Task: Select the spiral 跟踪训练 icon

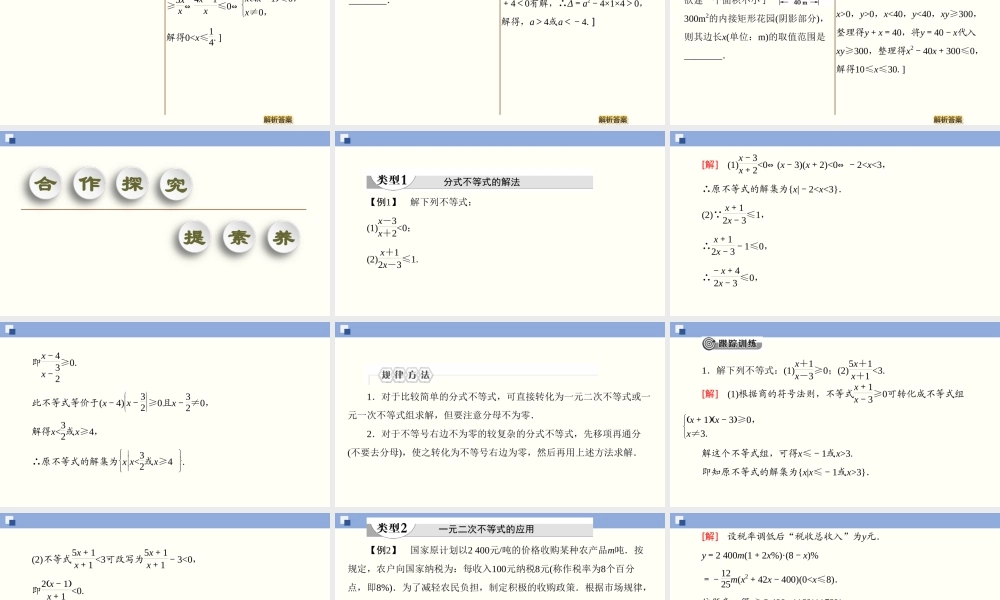Action: [x=709, y=345]
